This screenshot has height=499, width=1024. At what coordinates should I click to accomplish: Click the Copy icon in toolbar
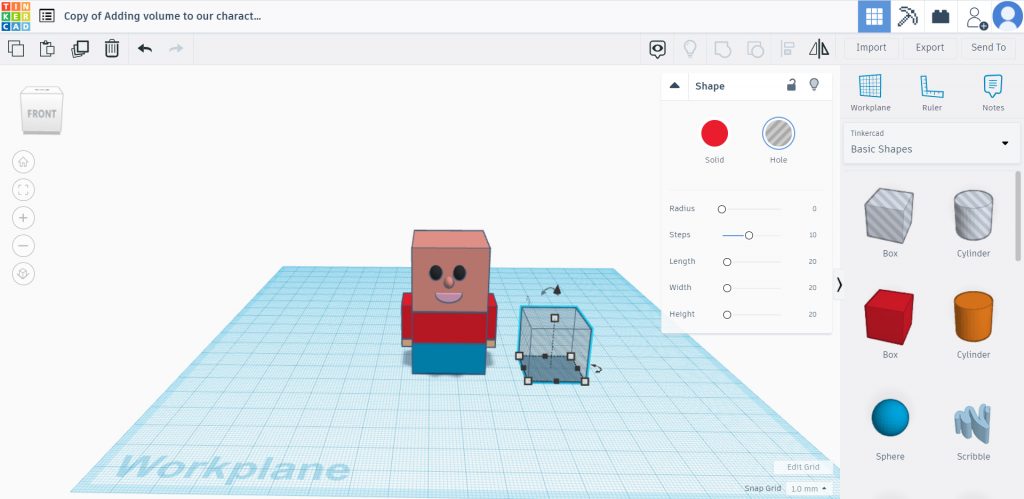click(x=16, y=48)
